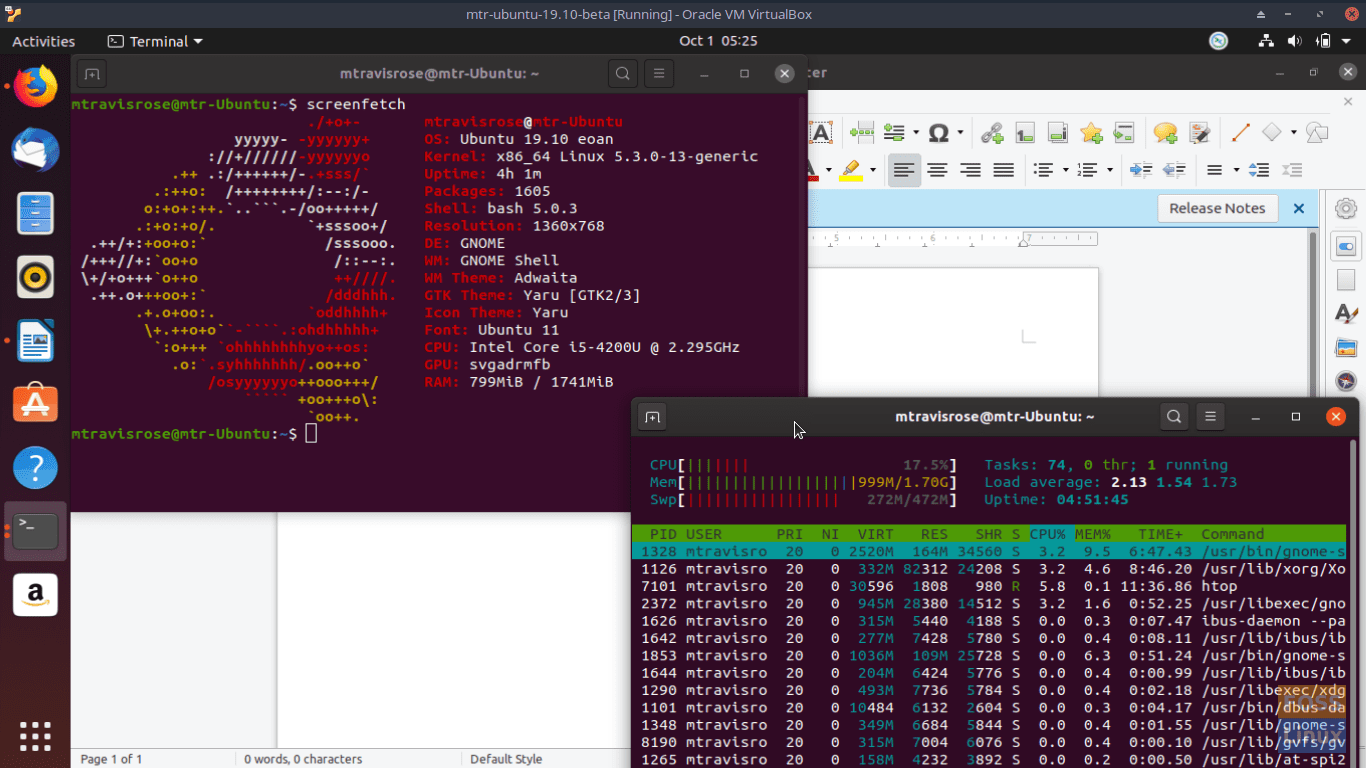
Task: Open the Terminal app menu in top bar
Action: point(155,41)
